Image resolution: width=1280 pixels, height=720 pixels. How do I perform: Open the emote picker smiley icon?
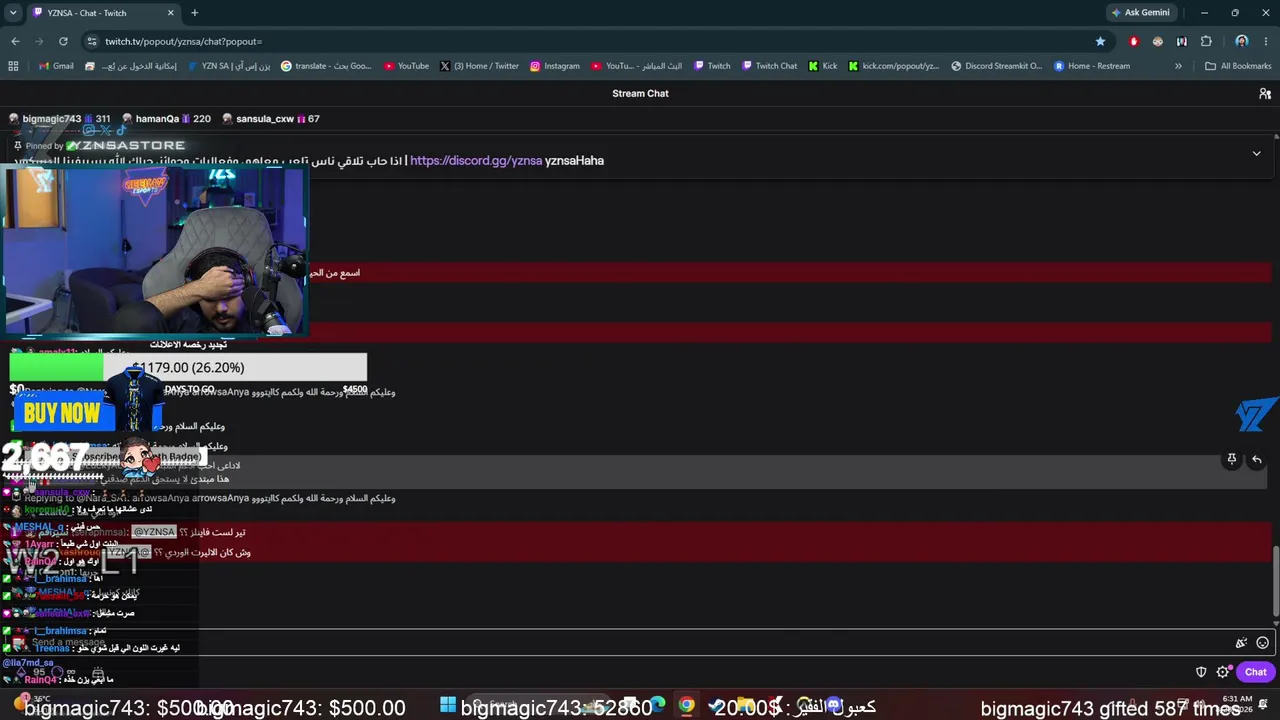(x=1262, y=643)
